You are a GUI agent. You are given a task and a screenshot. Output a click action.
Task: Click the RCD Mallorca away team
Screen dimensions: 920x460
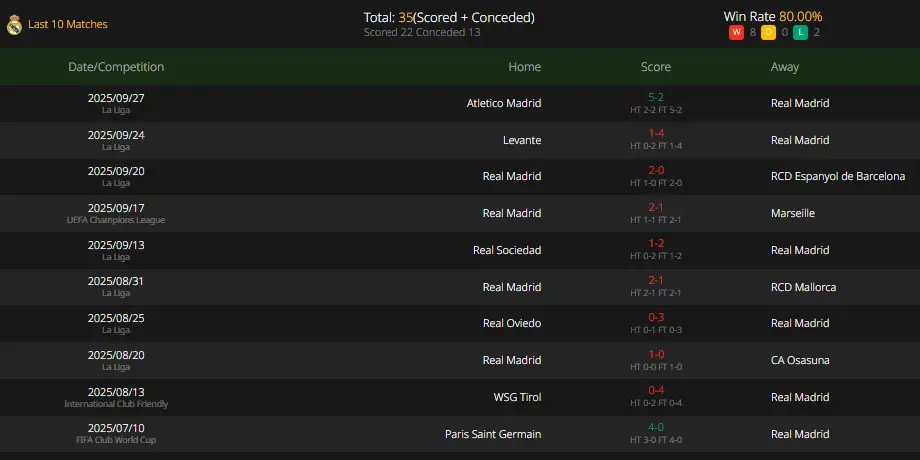(x=803, y=288)
